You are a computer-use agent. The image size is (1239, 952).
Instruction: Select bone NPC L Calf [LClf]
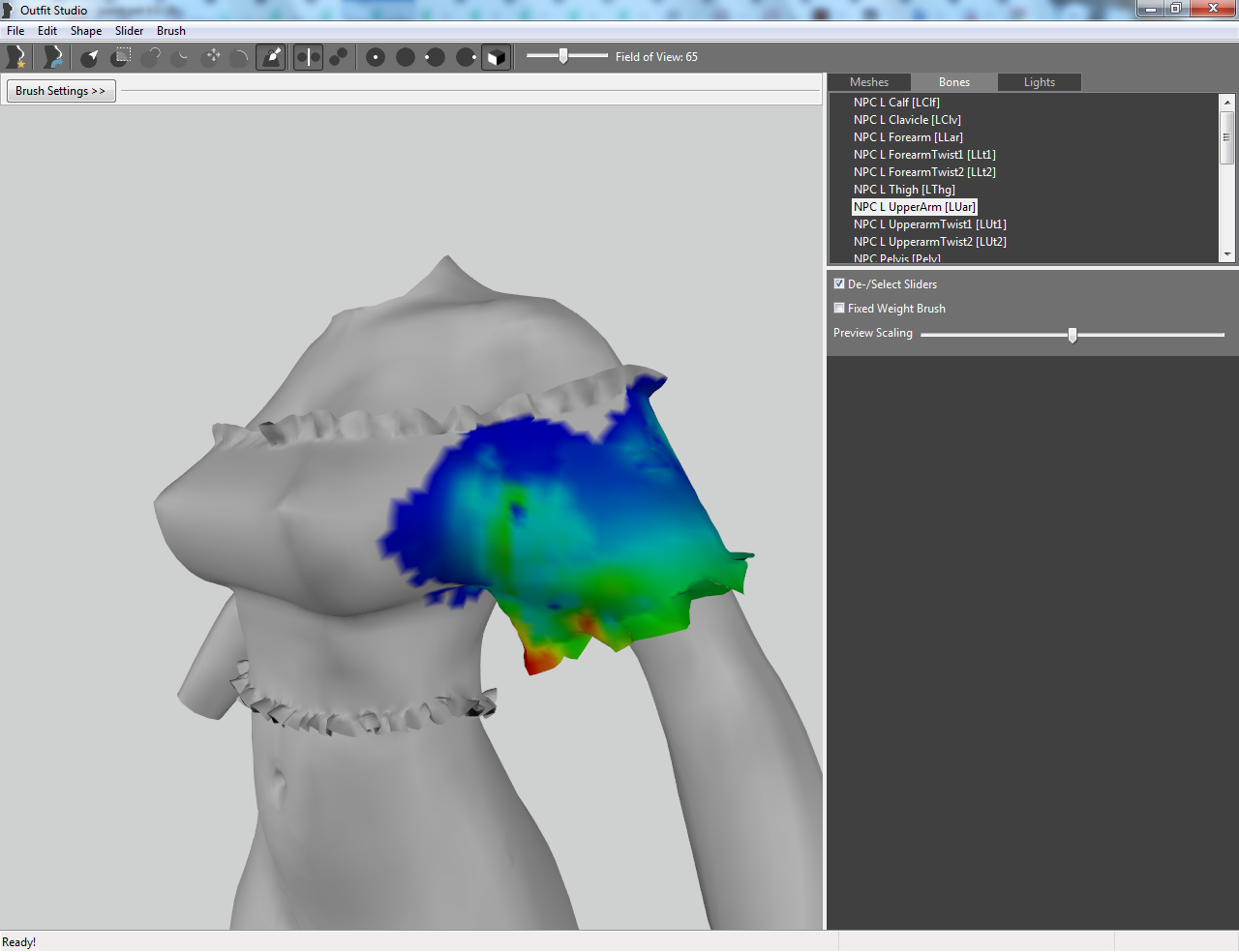coord(896,103)
